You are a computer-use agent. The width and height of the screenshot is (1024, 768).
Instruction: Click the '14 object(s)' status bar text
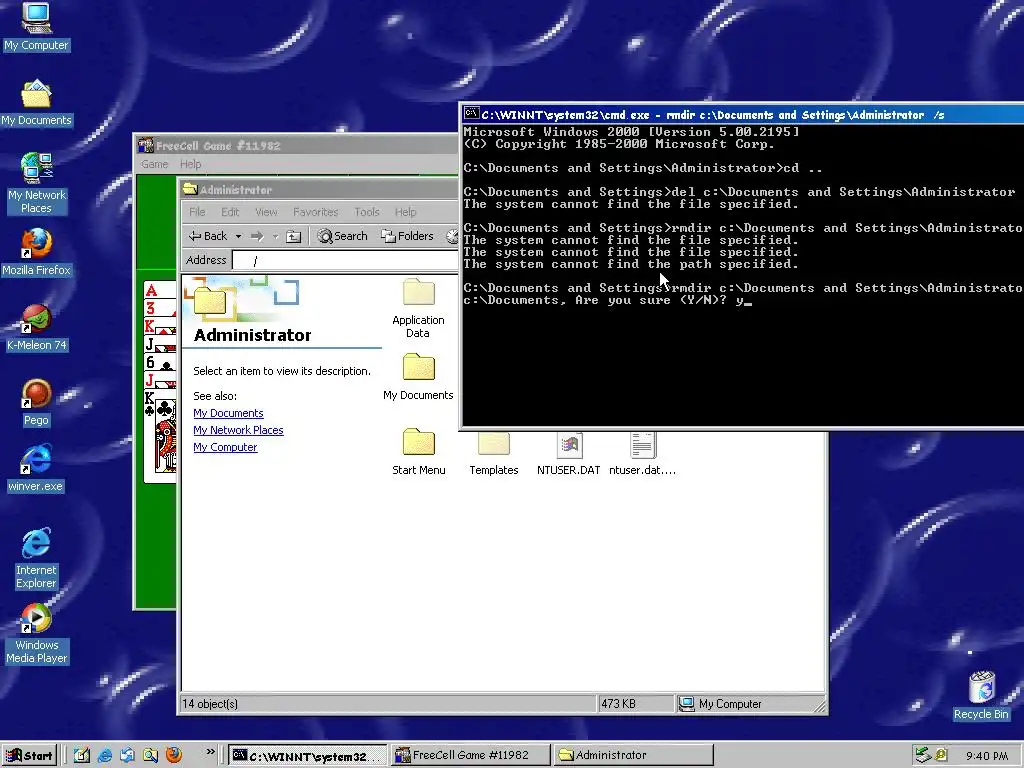pos(210,704)
